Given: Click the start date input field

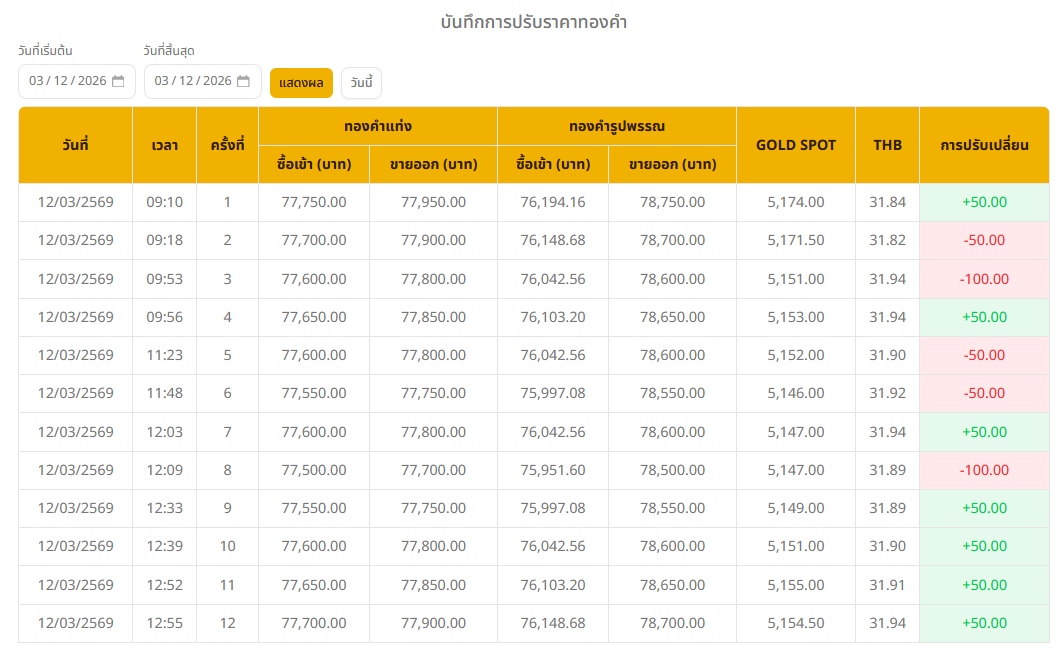Looking at the screenshot, I should 67,82.
